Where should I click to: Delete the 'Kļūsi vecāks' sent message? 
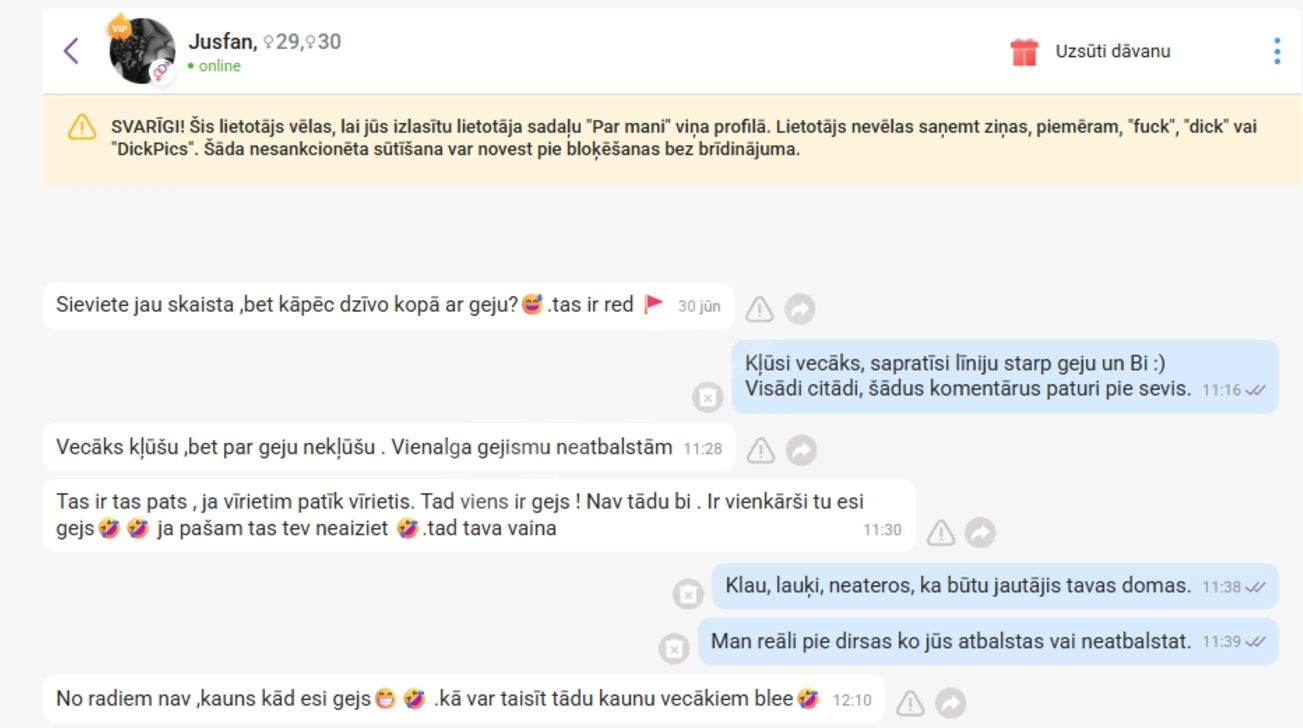tap(707, 397)
